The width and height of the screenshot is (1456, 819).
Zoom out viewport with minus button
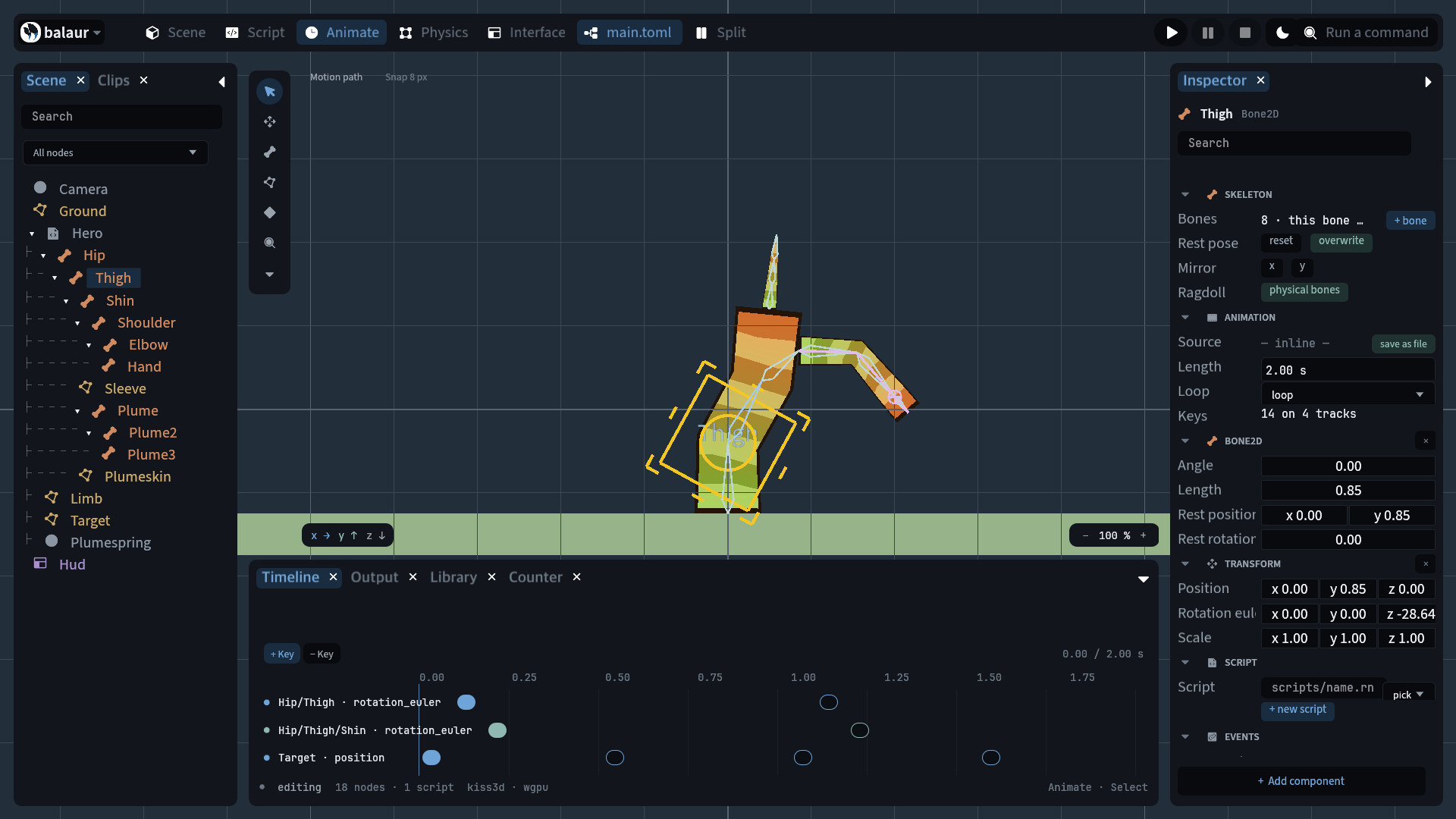tap(1085, 535)
